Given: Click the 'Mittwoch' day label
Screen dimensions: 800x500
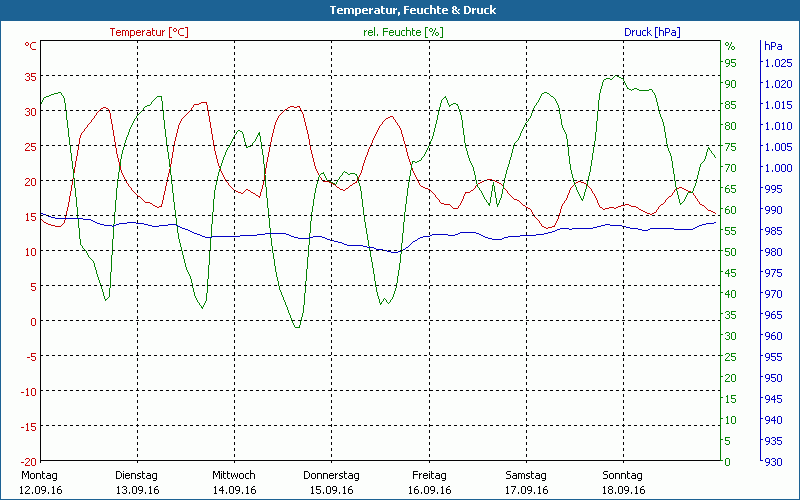Looking at the screenshot, I should 234,475.
